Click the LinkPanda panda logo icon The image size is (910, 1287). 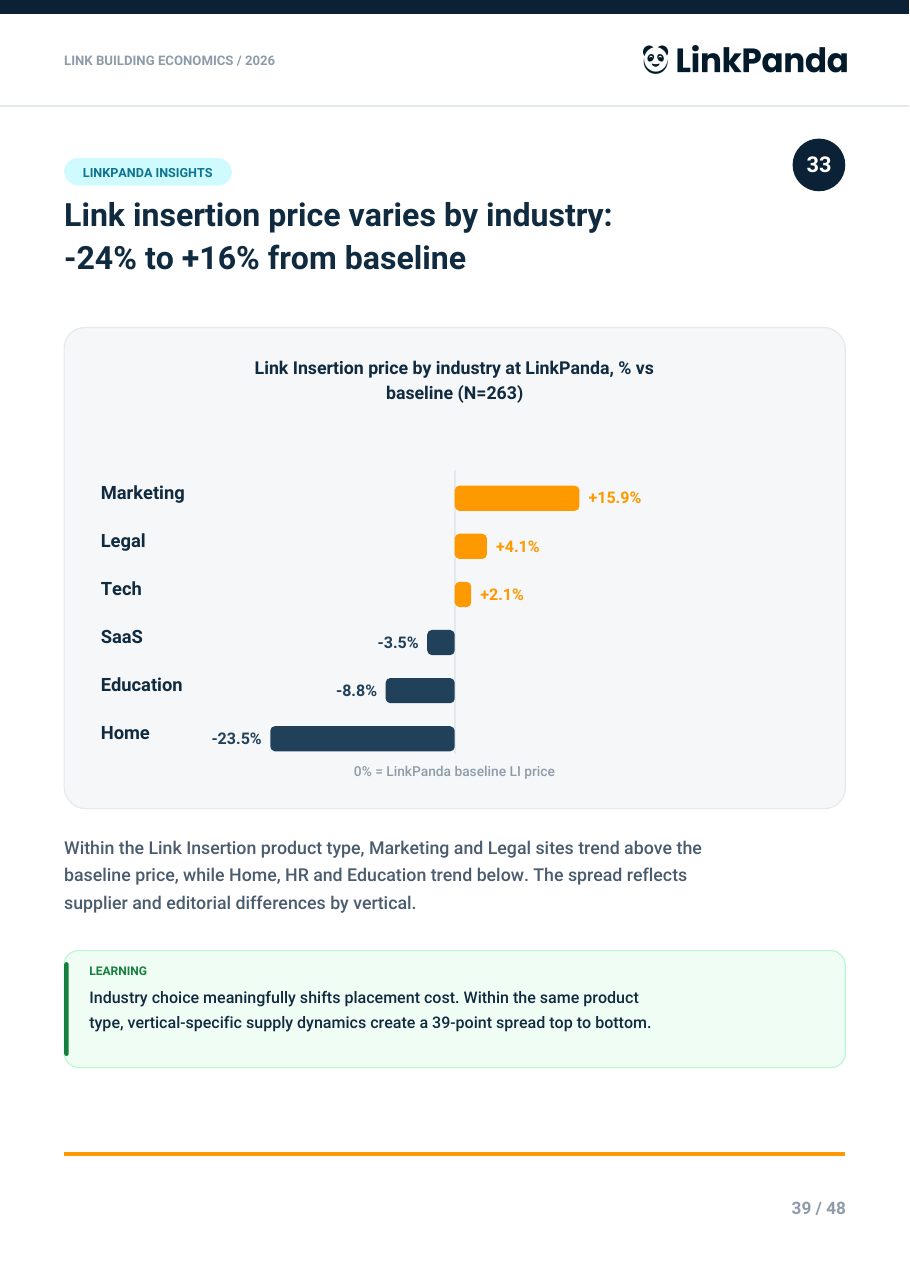pyautogui.click(x=655, y=60)
